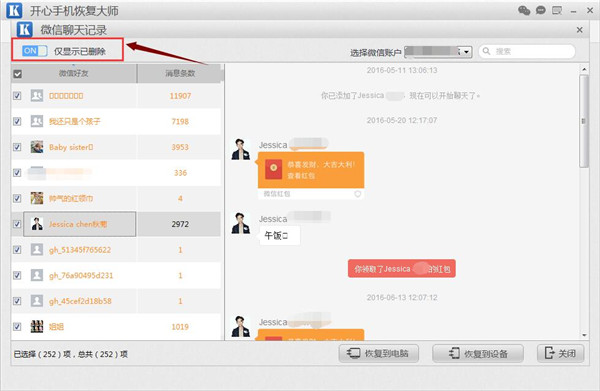This screenshot has width=600, height=391.
Task: Click the chat panel vertical scrollbar
Action: pyautogui.click(x=584, y=202)
